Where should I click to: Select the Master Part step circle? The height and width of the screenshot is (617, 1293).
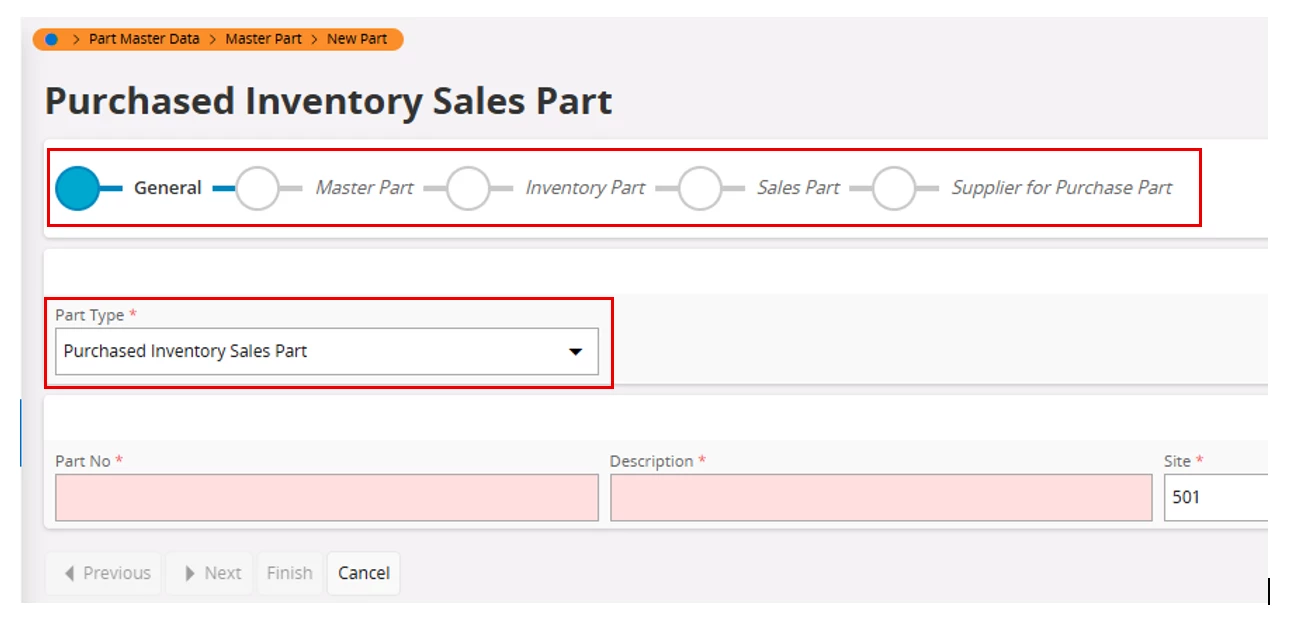pos(258,188)
